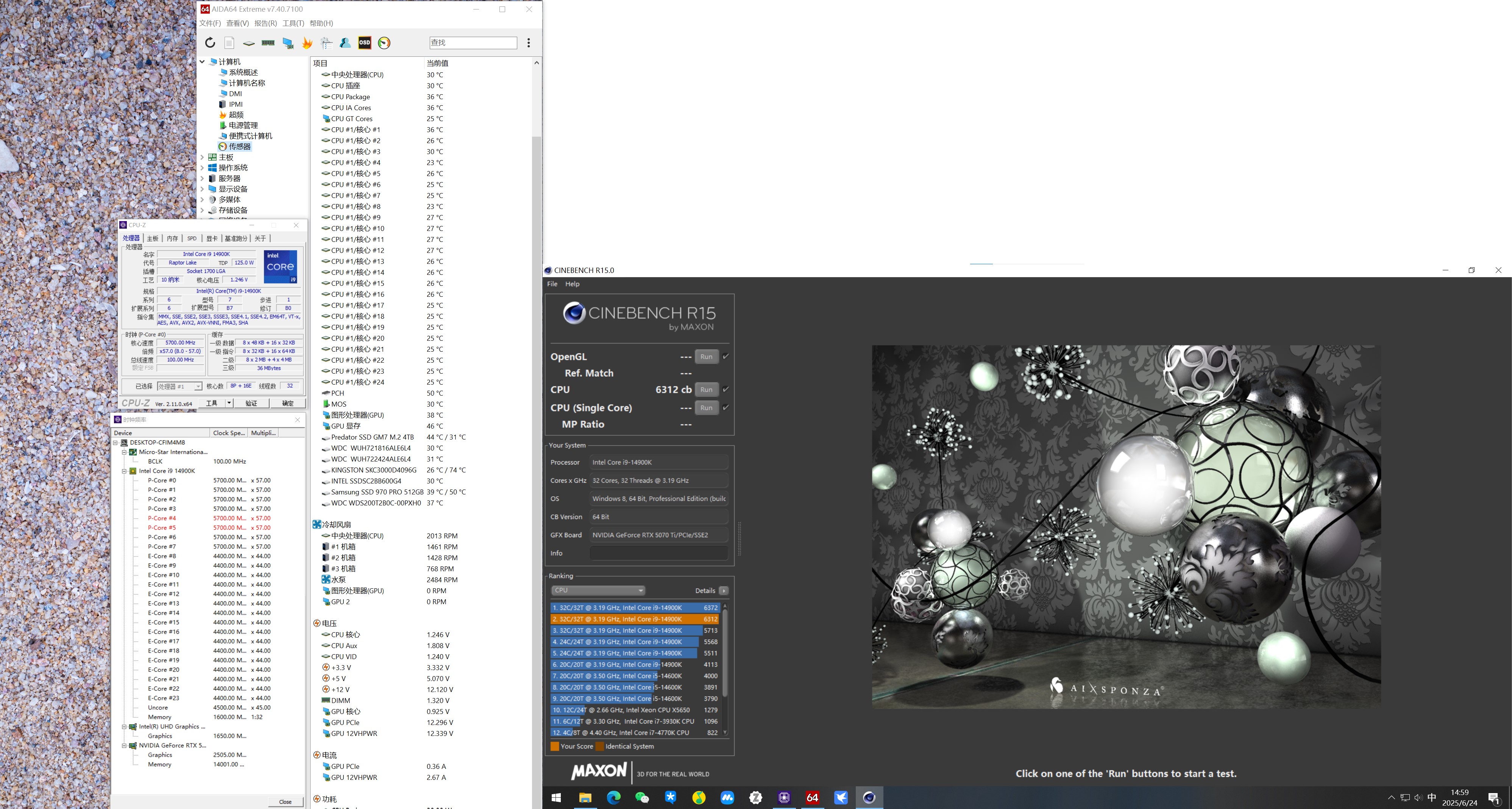Click the orange Your Score swatch
Screen dimensions: 1512x809
(x=555, y=746)
